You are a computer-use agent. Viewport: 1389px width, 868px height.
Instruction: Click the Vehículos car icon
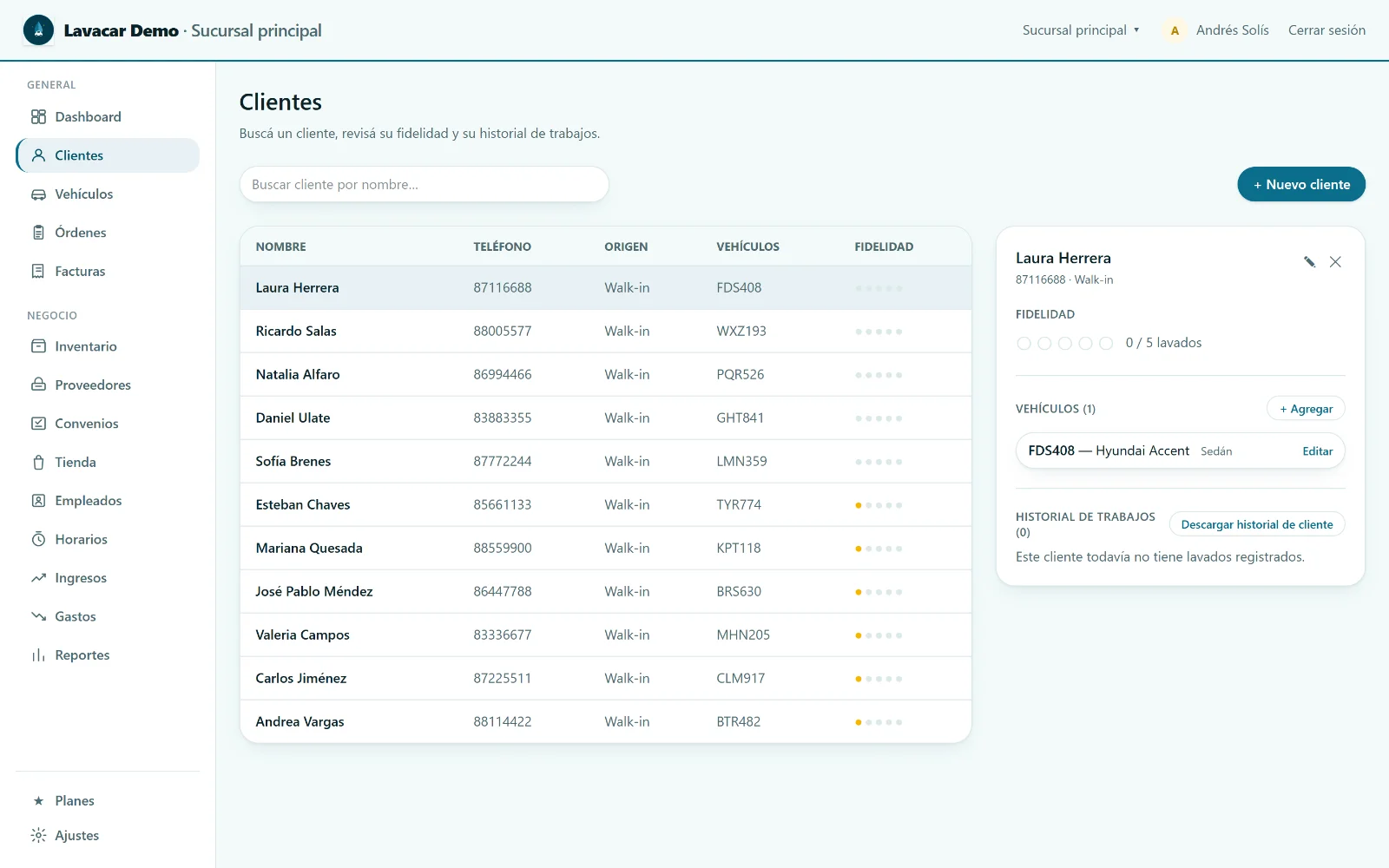pos(38,194)
